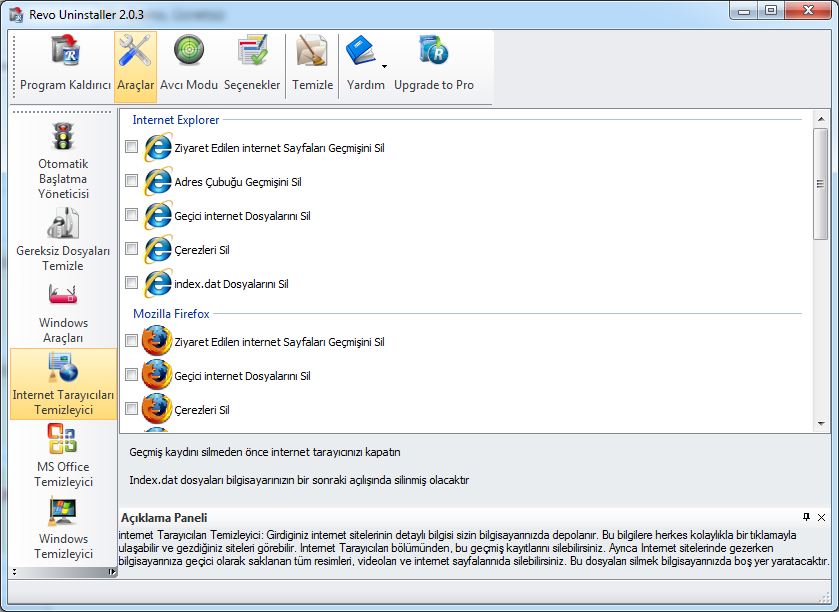Open the Yardım help book
839x612 pixels.
click(362, 51)
